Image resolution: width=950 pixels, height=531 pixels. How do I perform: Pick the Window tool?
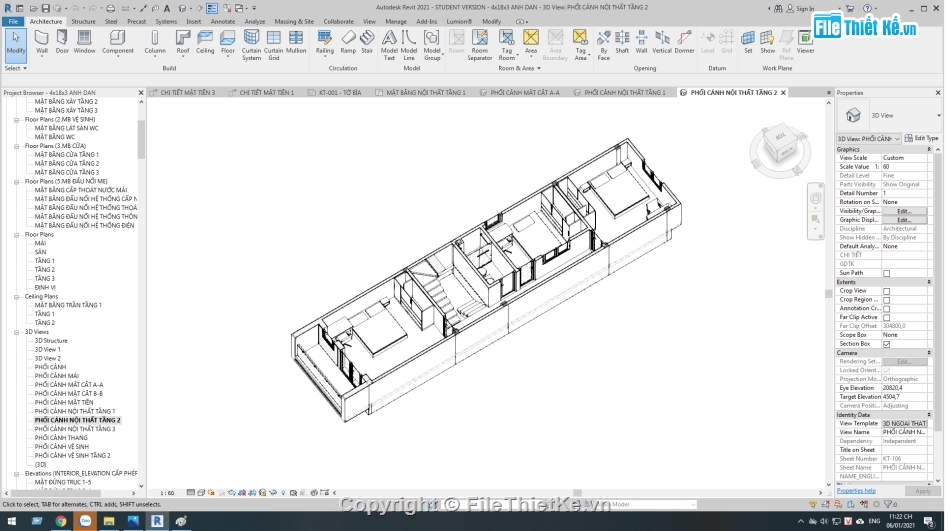(84, 42)
